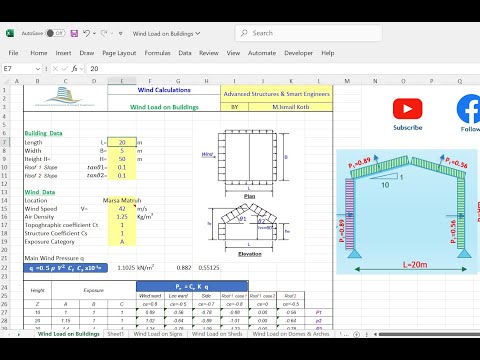Select the Marsa Matruh location cell
This screenshot has width=480, height=360.
(x=122, y=200)
